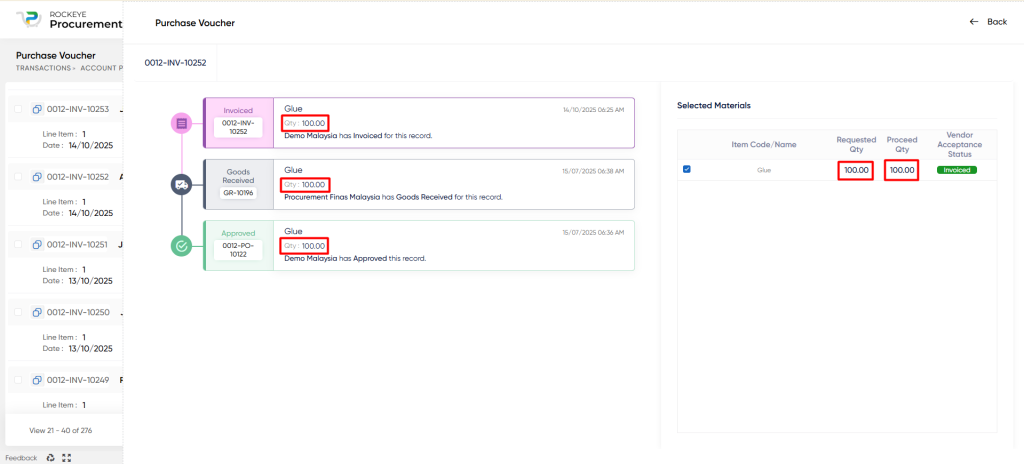Open purchase order 0012-PO-10122 badge
The height and width of the screenshot is (464, 1024).
coord(238,249)
